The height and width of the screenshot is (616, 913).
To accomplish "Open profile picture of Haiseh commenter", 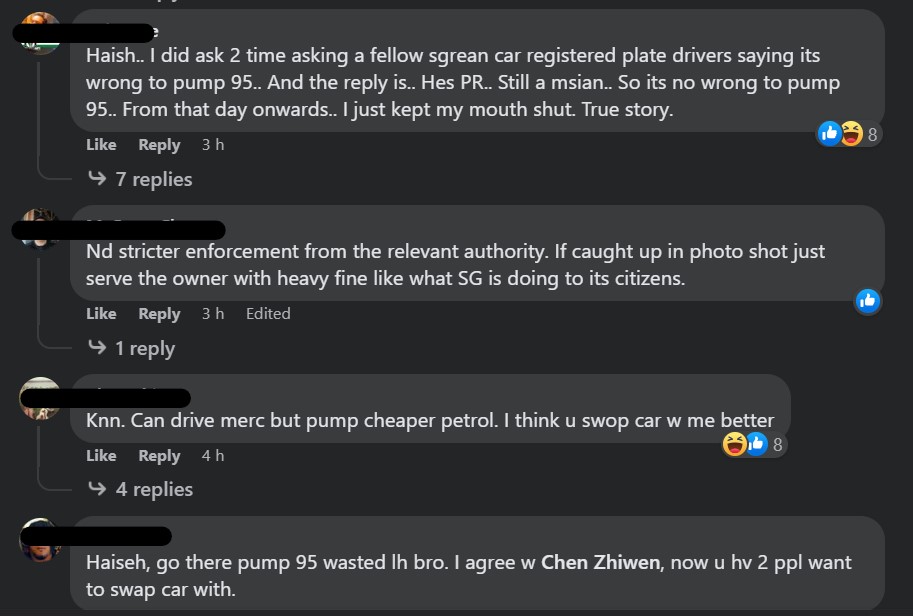I will (x=41, y=540).
